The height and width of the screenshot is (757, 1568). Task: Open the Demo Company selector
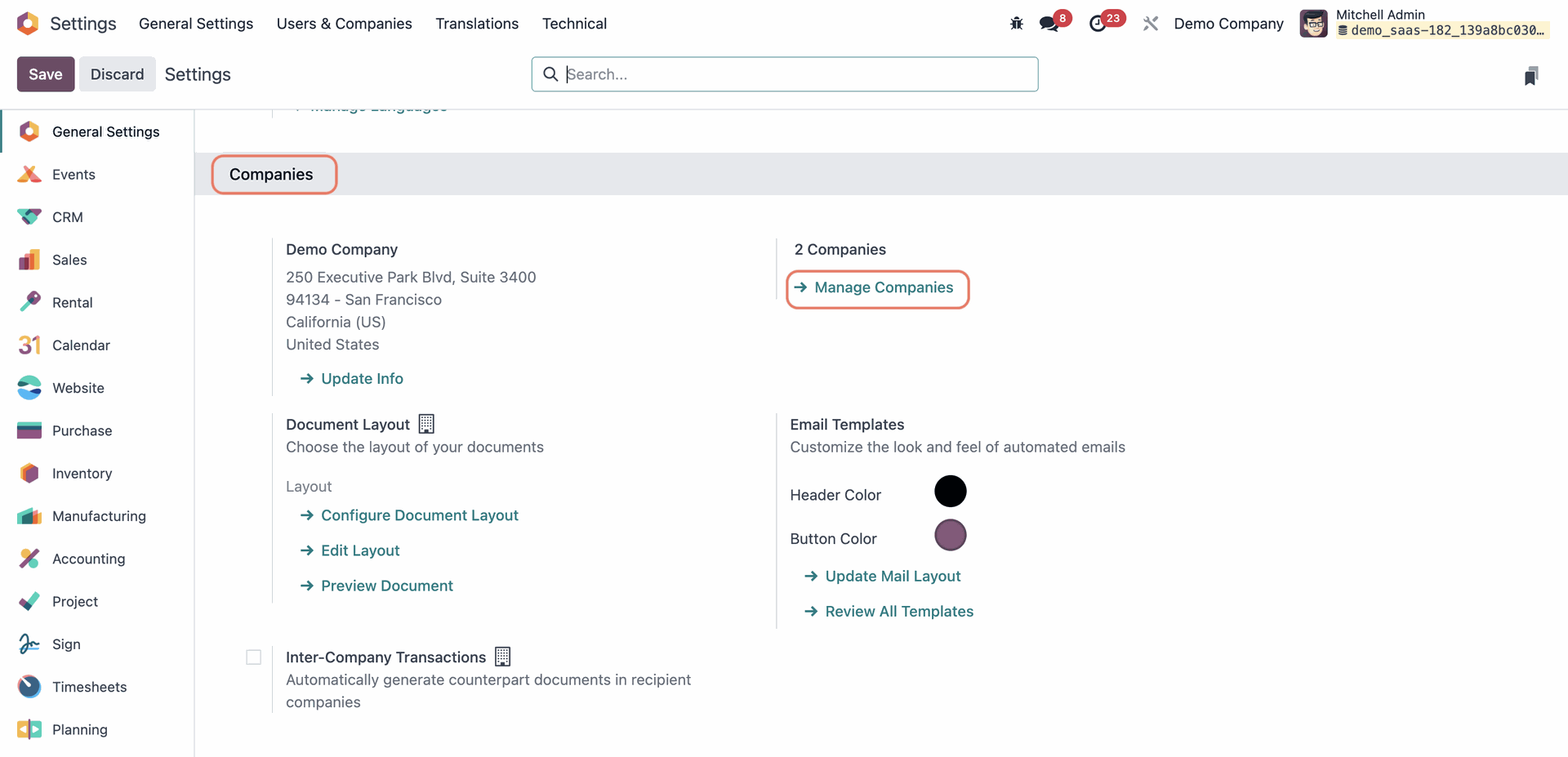pos(1228,23)
